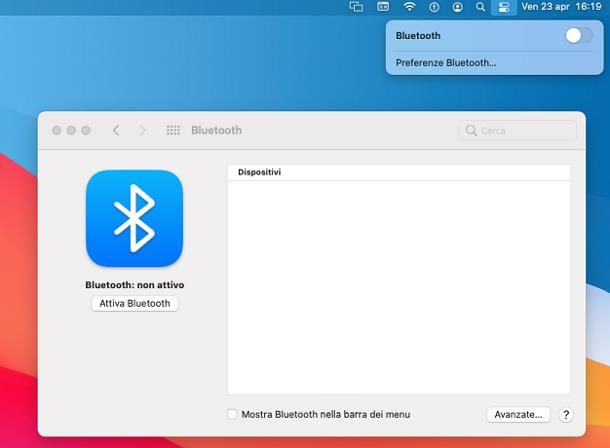Click the Bluetooth: non attivo status text
The height and width of the screenshot is (448, 610).
135,285
